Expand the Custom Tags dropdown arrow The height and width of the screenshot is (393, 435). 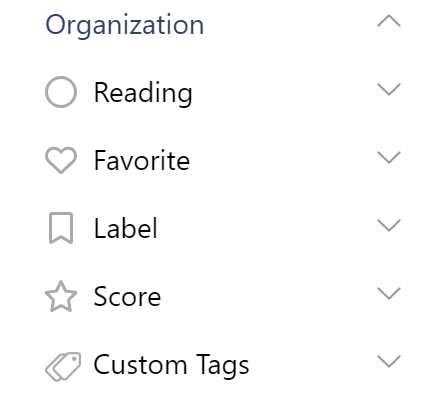(x=389, y=361)
